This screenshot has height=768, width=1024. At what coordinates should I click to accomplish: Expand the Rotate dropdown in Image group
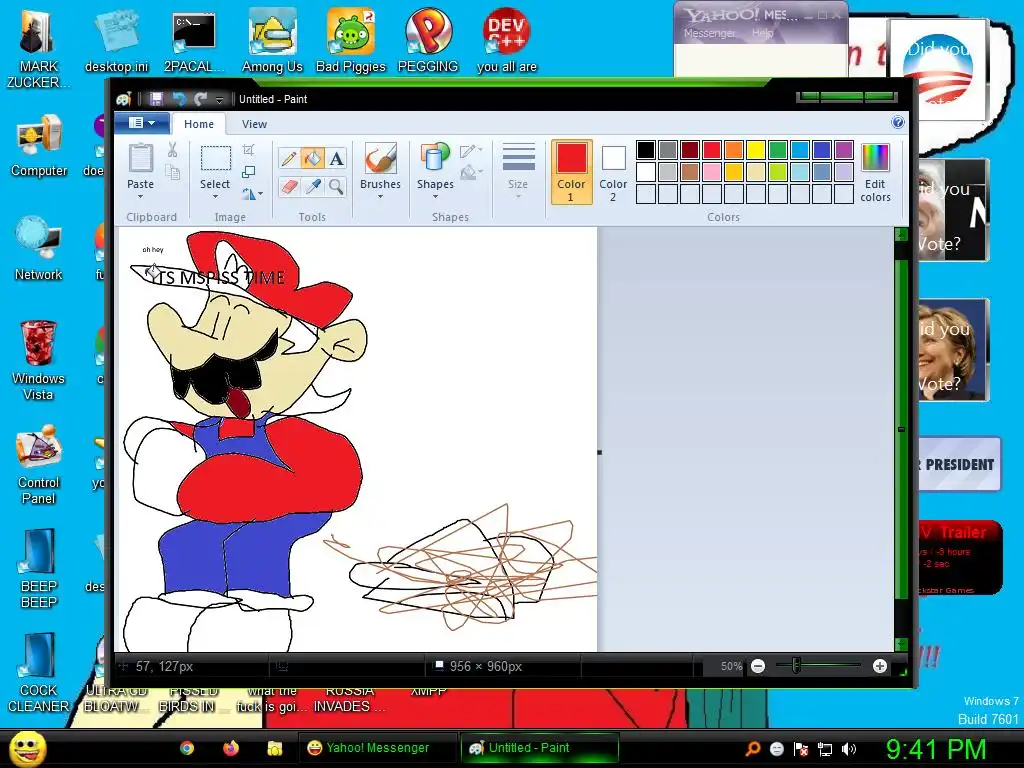[252, 194]
